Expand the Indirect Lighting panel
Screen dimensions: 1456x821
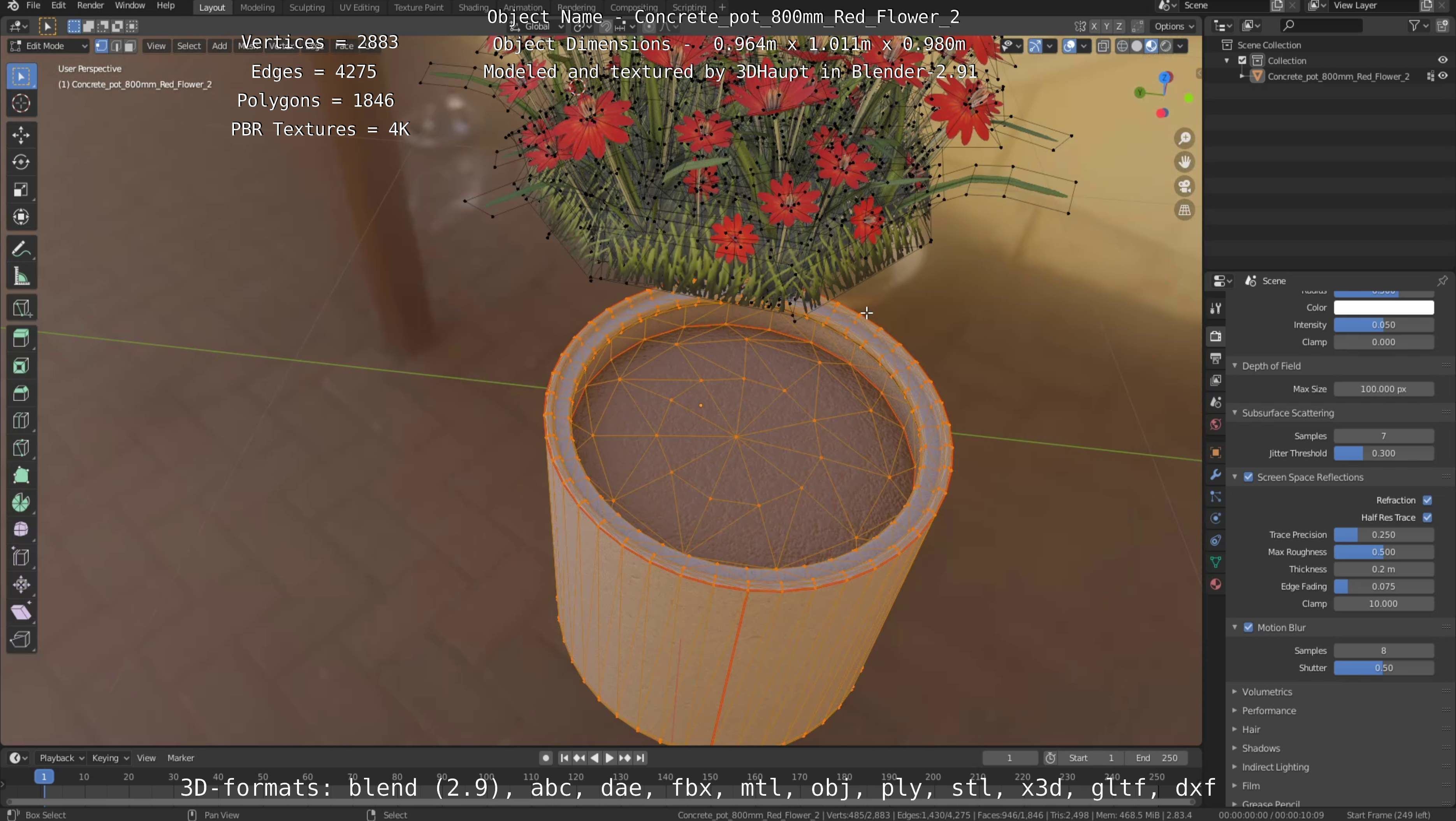(x=1275, y=767)
